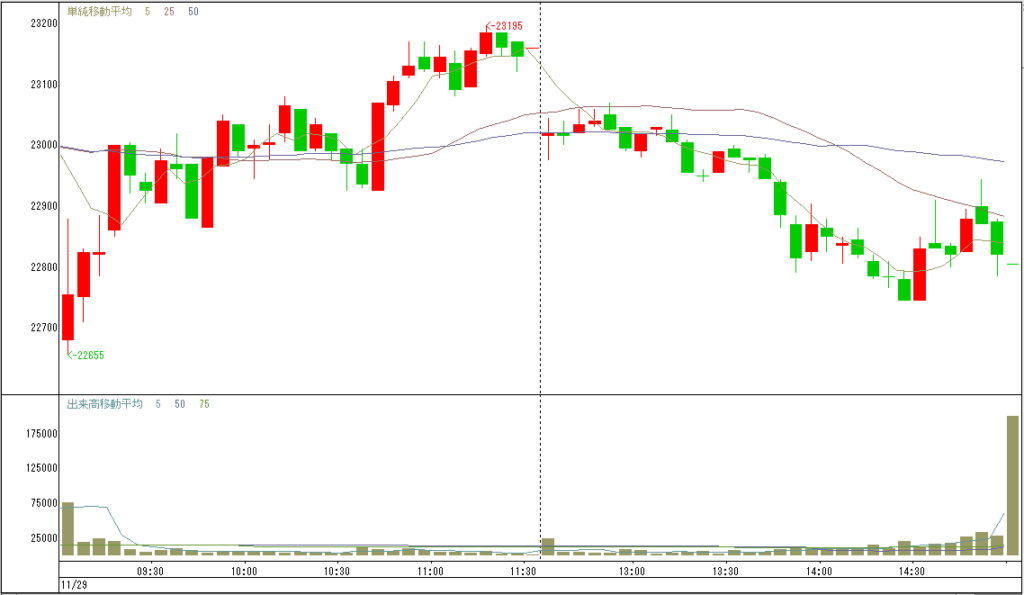This screenshot has width=1024, height=595.
Task: Click the 10:00 time axis label
Action: [x=244, y=571]
